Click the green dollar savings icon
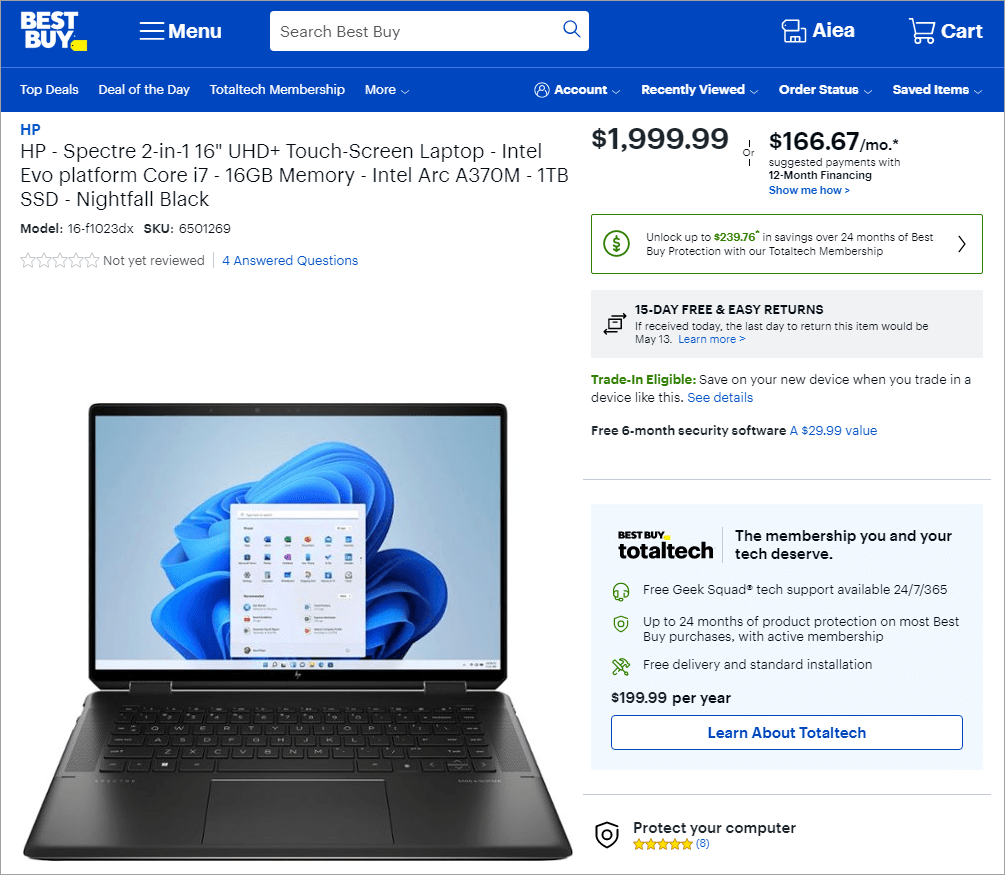Image resolution: width=1005 pixels, height=875 pixels. click(617, 244)
